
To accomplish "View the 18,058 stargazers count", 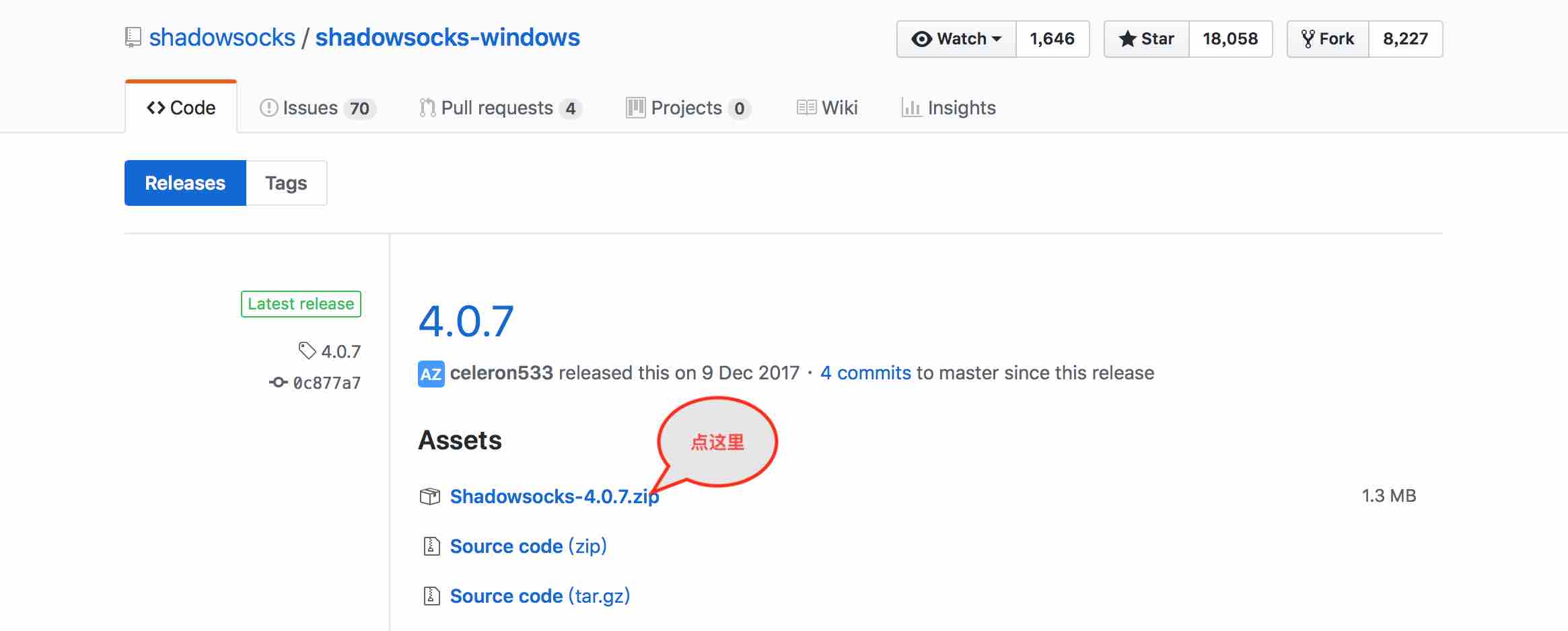I will 1230,39.
